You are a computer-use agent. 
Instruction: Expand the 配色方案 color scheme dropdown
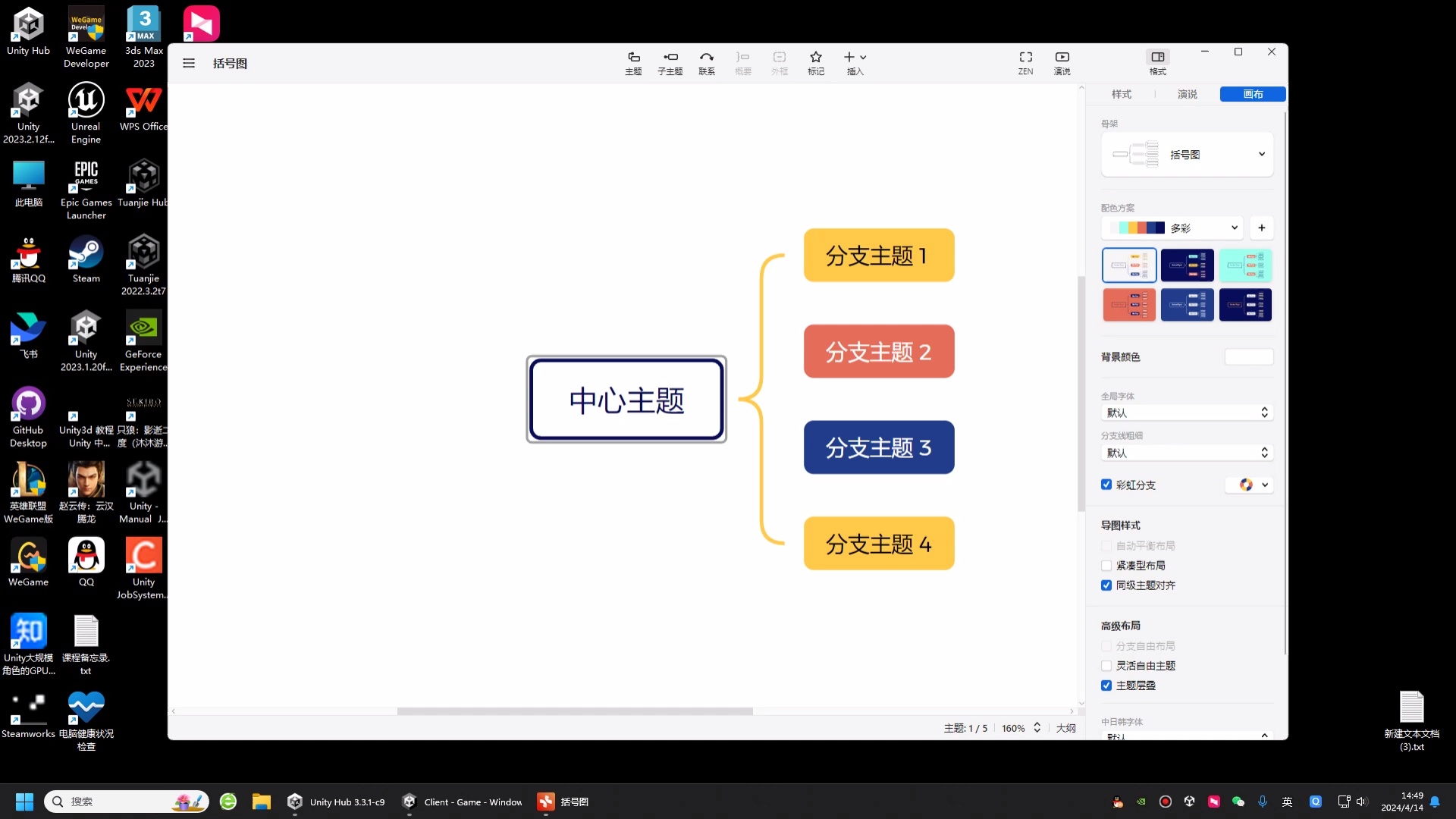pos(1234,227)
